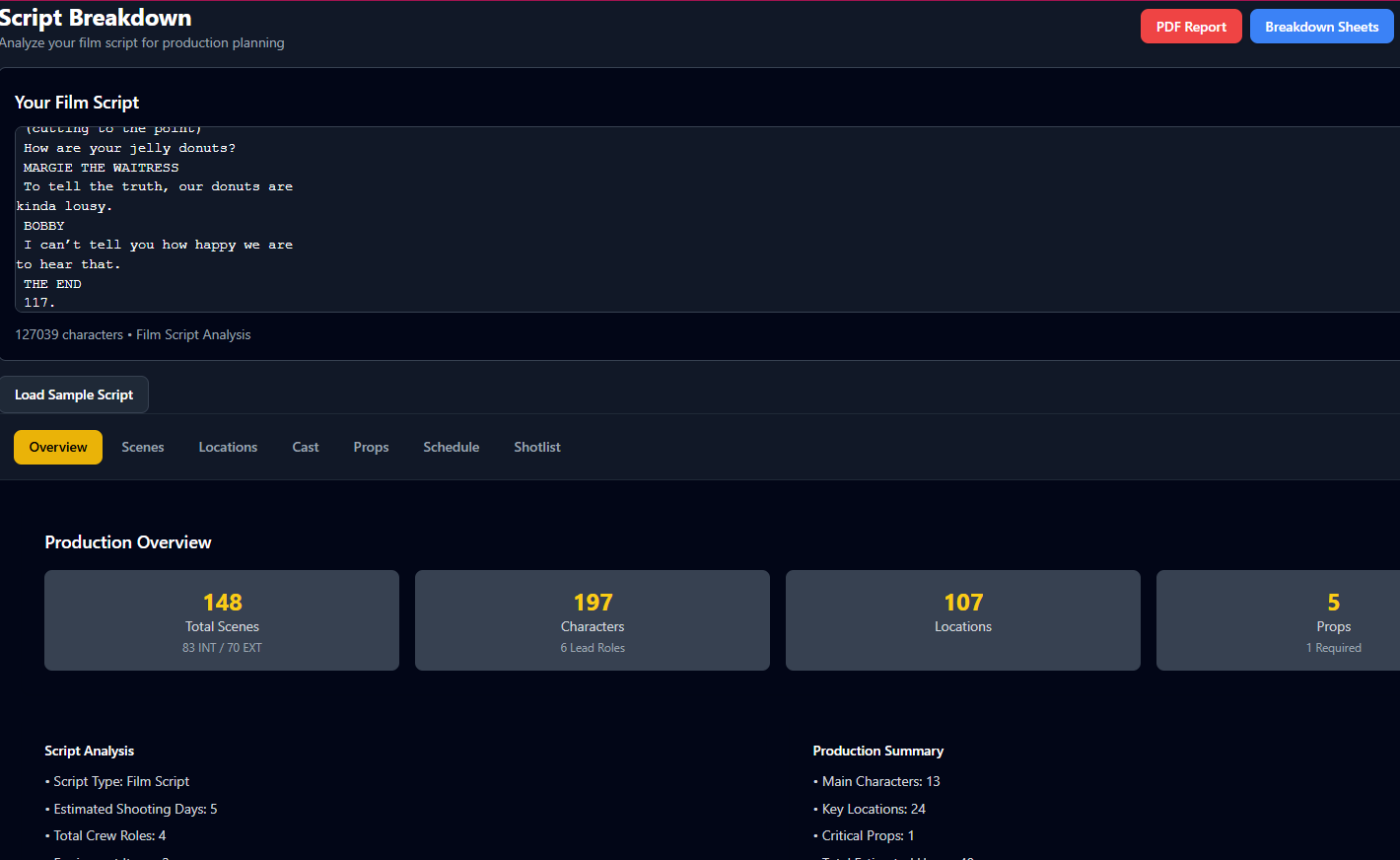
Task: Click 'How are your jelly donuts?' line
Action: tap(129, 148)
